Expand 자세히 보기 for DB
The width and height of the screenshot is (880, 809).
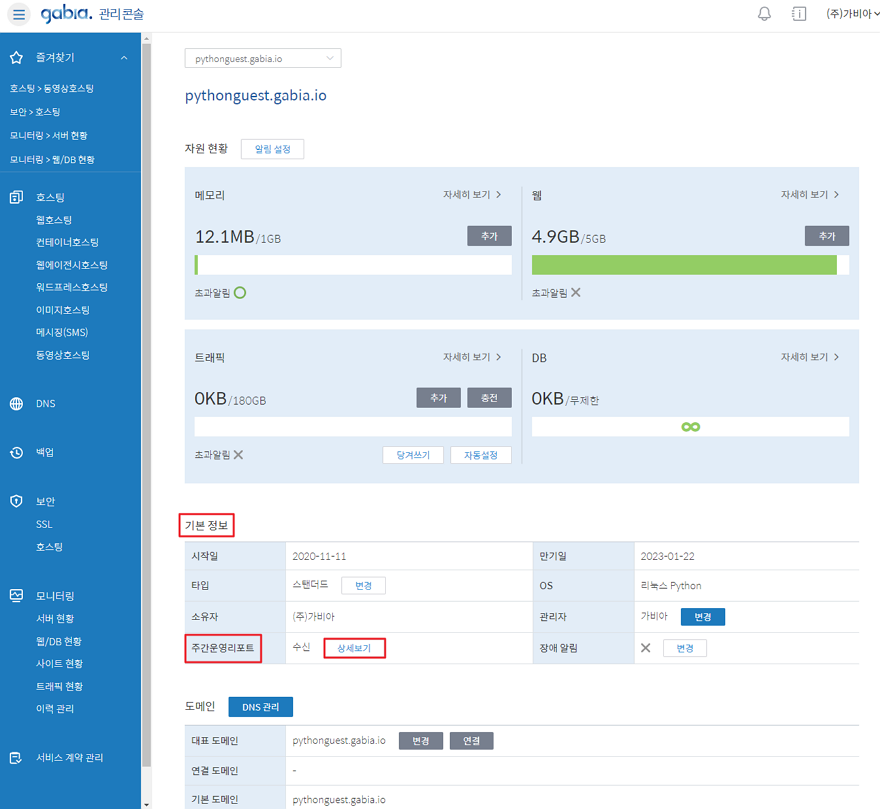[810, 357]
